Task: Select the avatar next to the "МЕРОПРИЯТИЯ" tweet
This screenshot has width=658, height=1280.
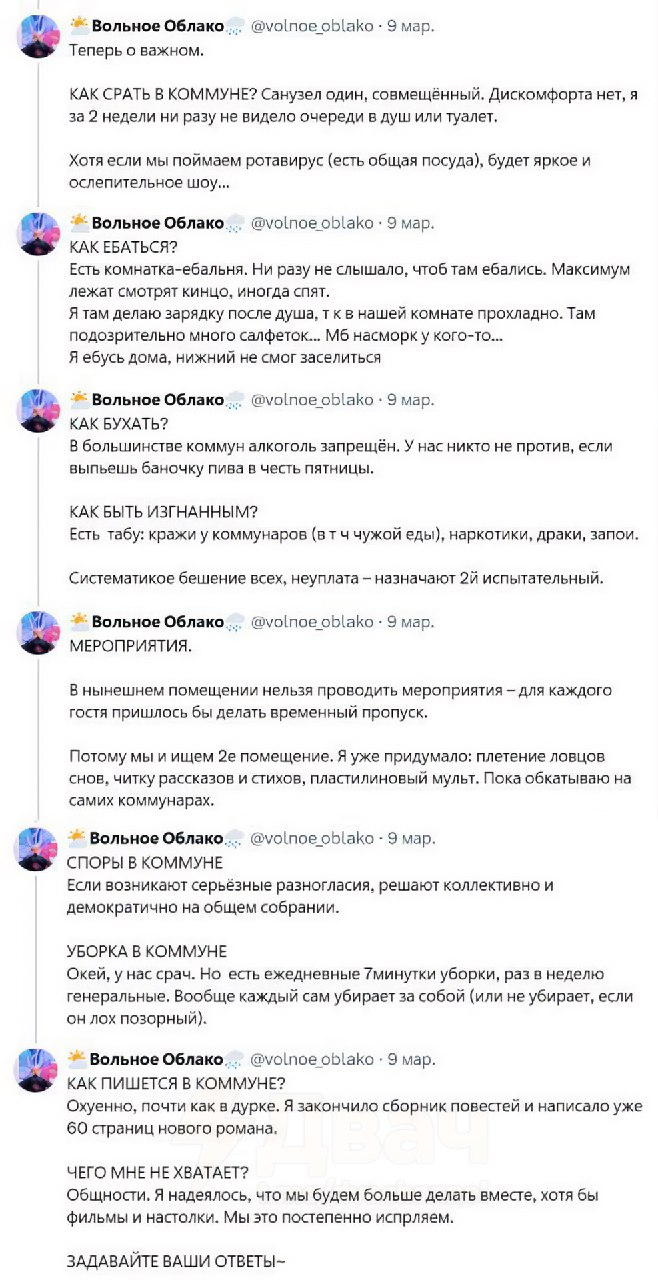Action: point(39,633)
